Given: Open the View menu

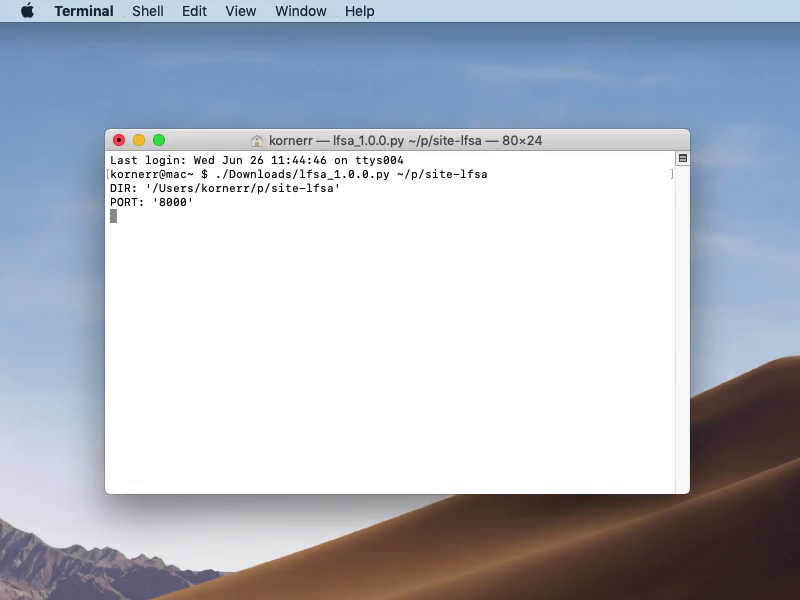Looking at the screenshot, I should point(240,11).
